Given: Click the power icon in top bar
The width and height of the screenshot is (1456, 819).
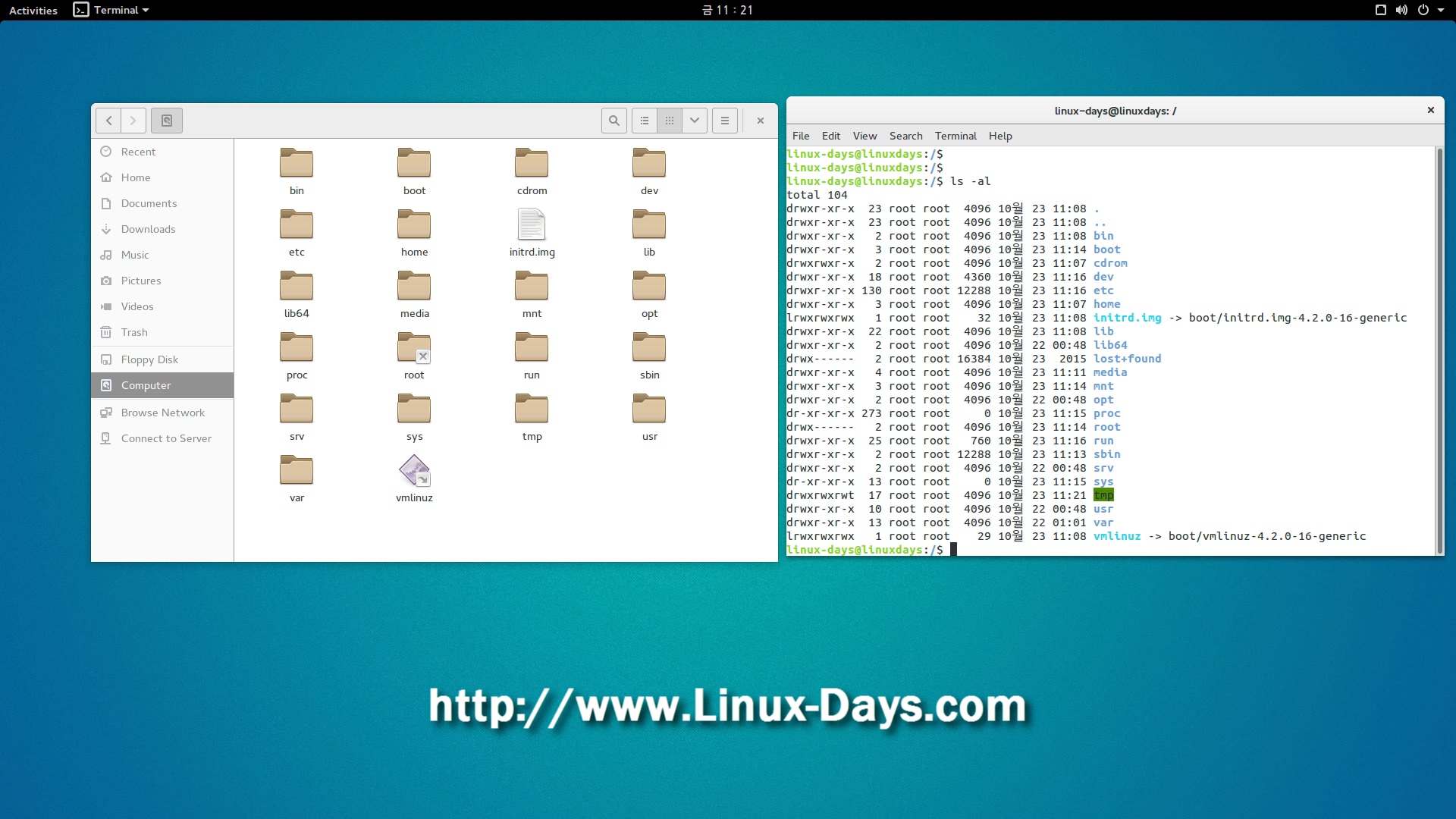Looking at the screenshot, I should 1423,10.
